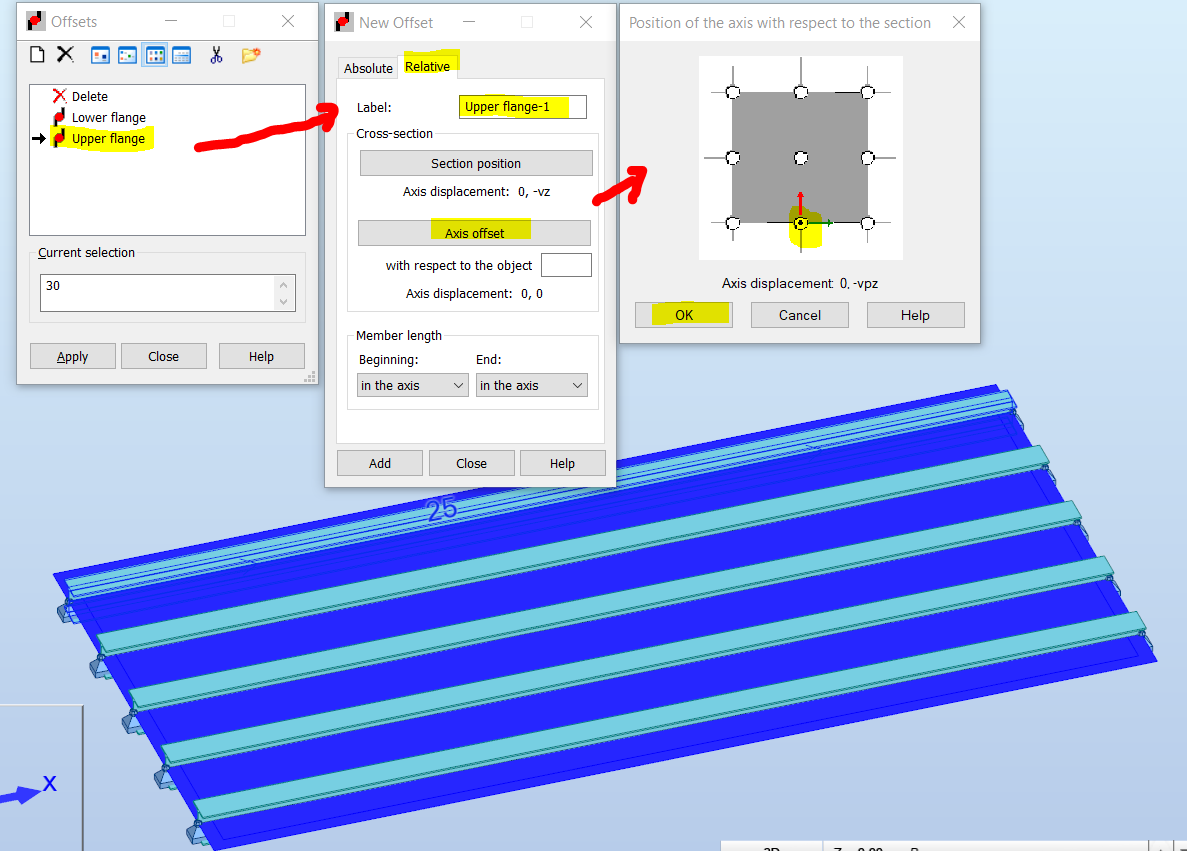Select the bottom-center axis position node
Image resolution: width=1187 pixels, height=851 pixels.
pos(800,223)
